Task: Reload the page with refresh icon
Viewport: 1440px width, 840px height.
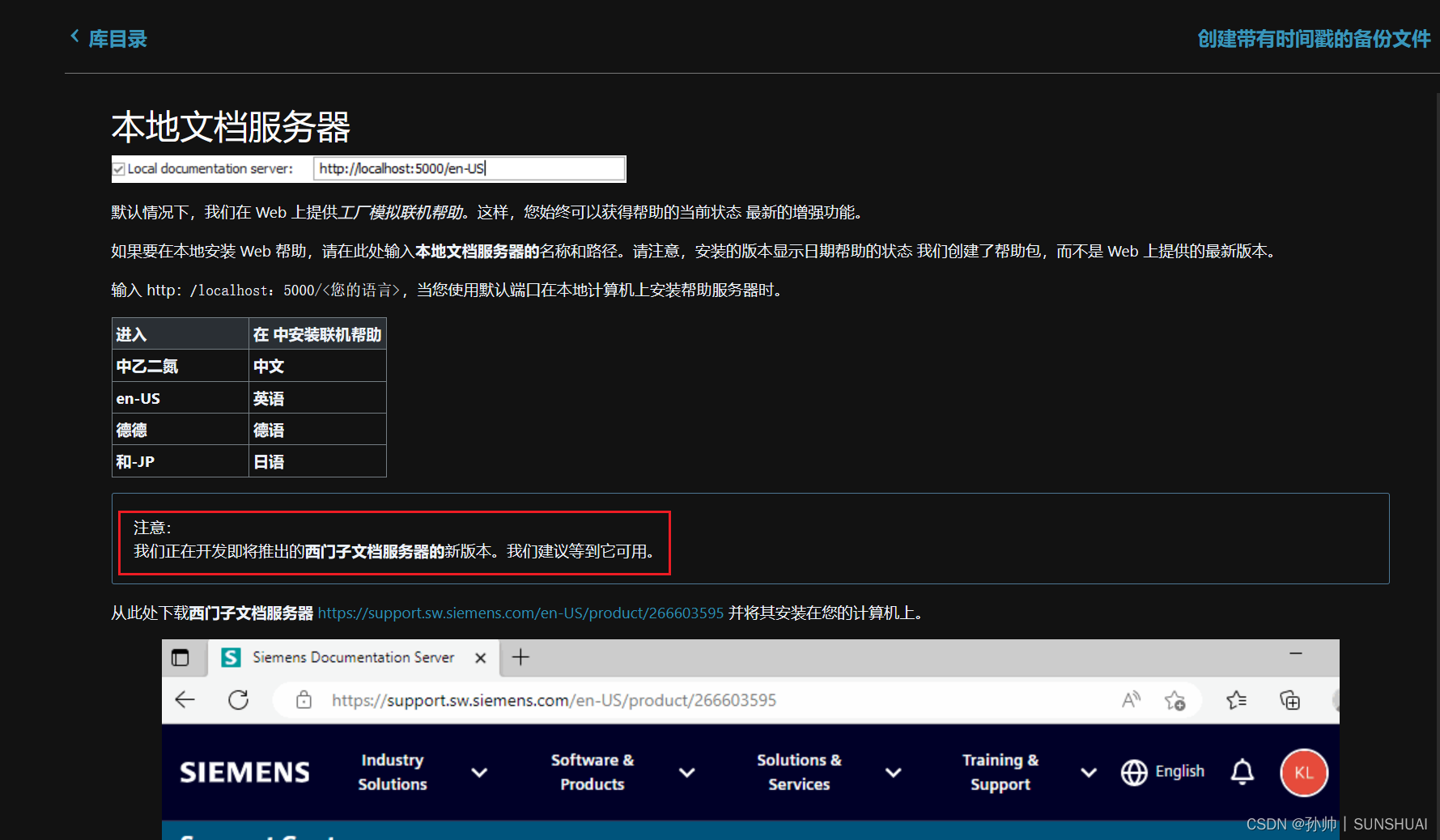Action: (x=238, y=700)
